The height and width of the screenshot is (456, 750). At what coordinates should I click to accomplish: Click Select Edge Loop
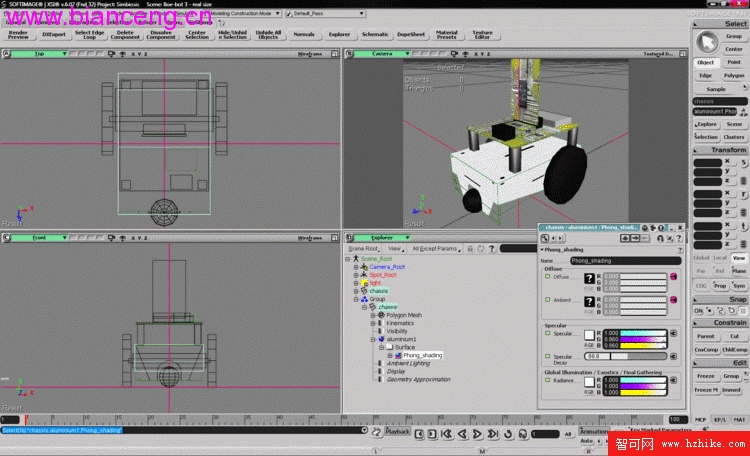click(89, 34)
